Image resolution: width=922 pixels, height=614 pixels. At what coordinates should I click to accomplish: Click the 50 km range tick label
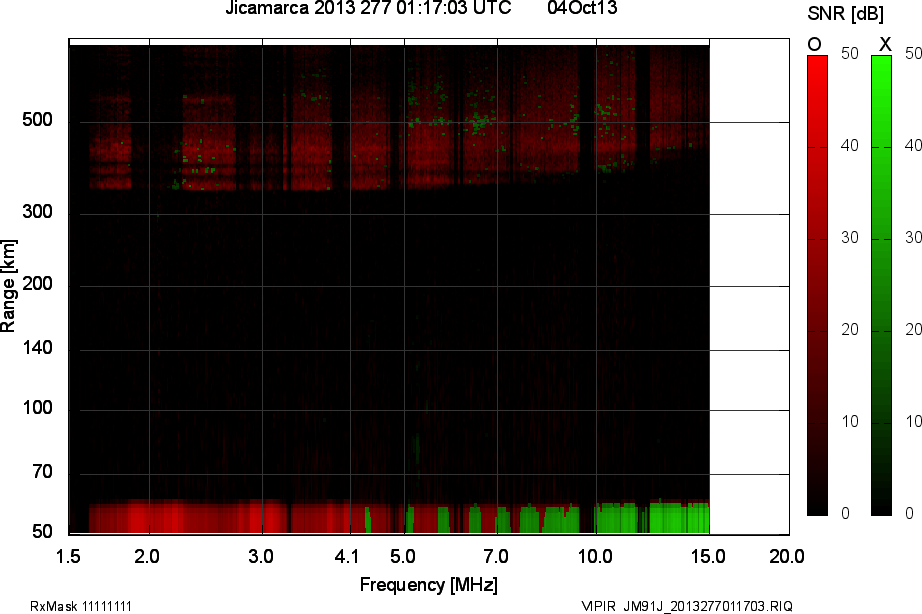(42, 532)
